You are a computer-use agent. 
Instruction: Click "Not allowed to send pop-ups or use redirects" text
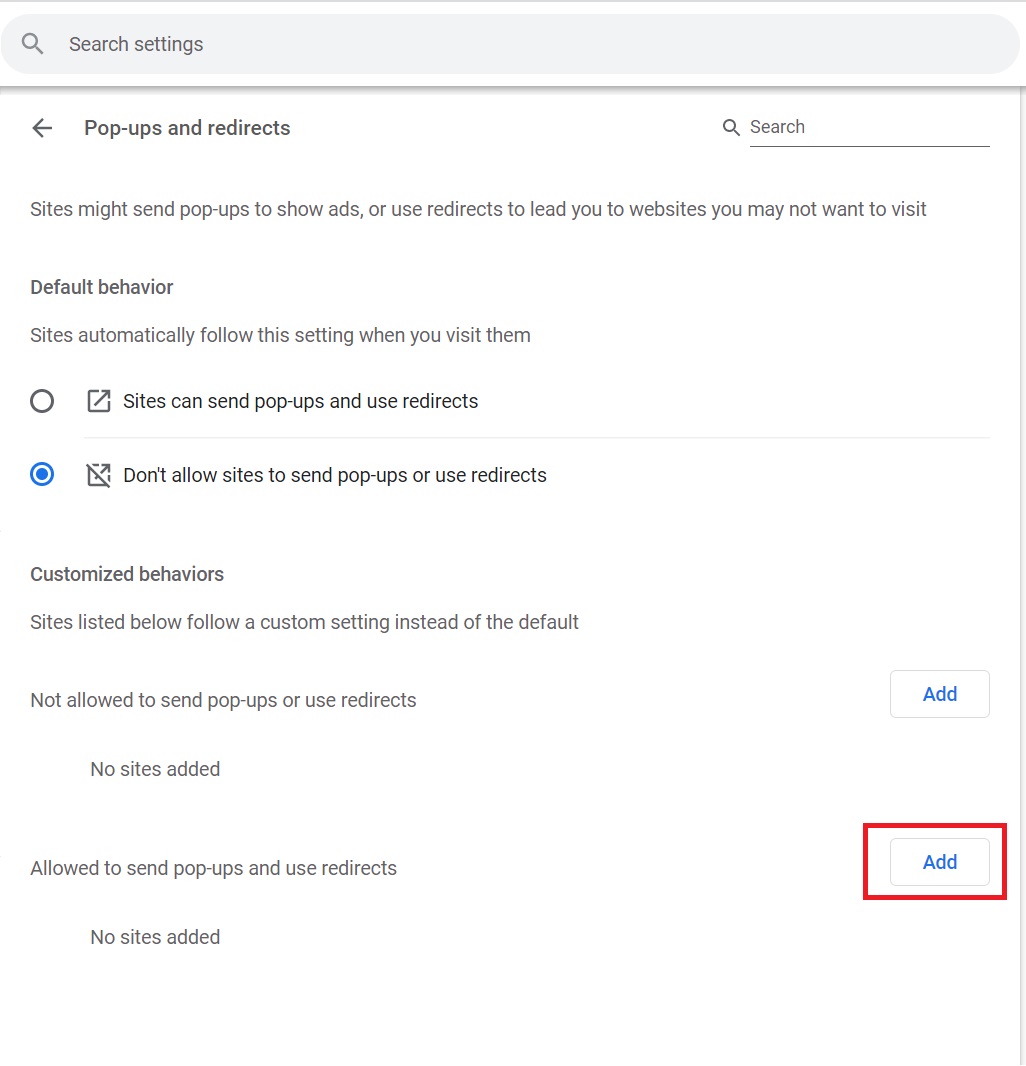pos(223,700)
